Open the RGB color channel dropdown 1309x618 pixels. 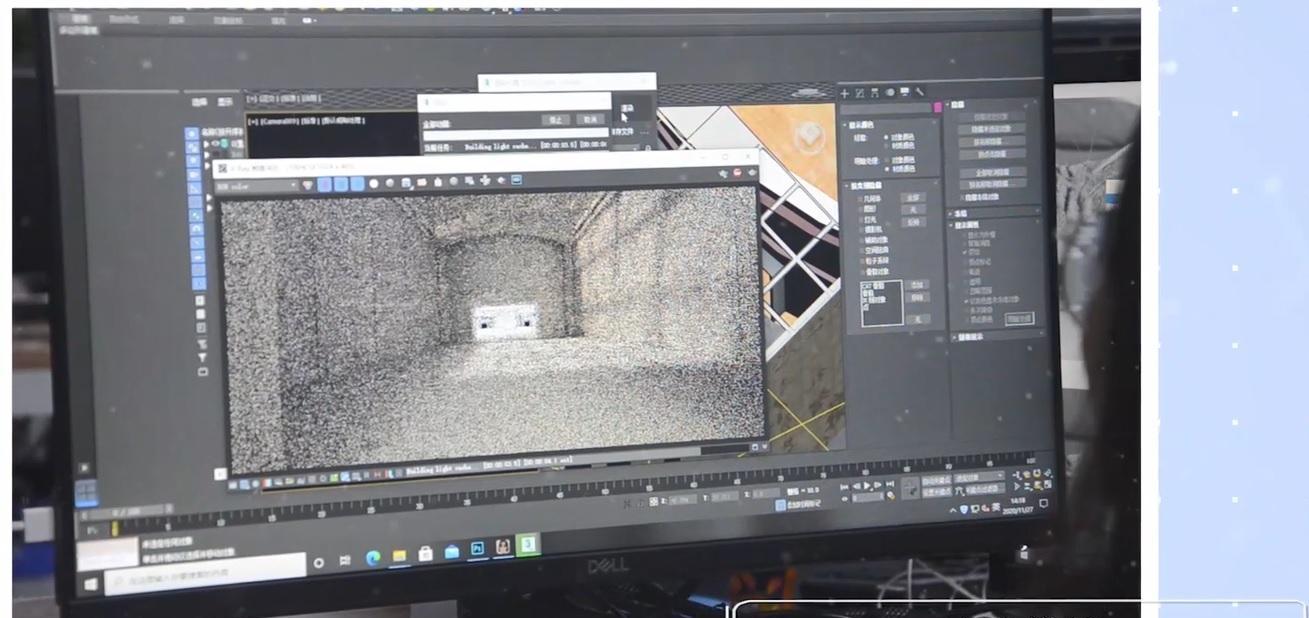click(x=257, y=185)
